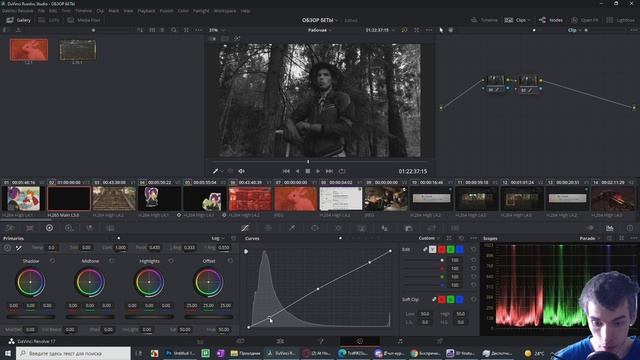Toggle the Open FX panel
Image resolution: width=640 pixels, height=360 pixels.
[x=585, y=20]
